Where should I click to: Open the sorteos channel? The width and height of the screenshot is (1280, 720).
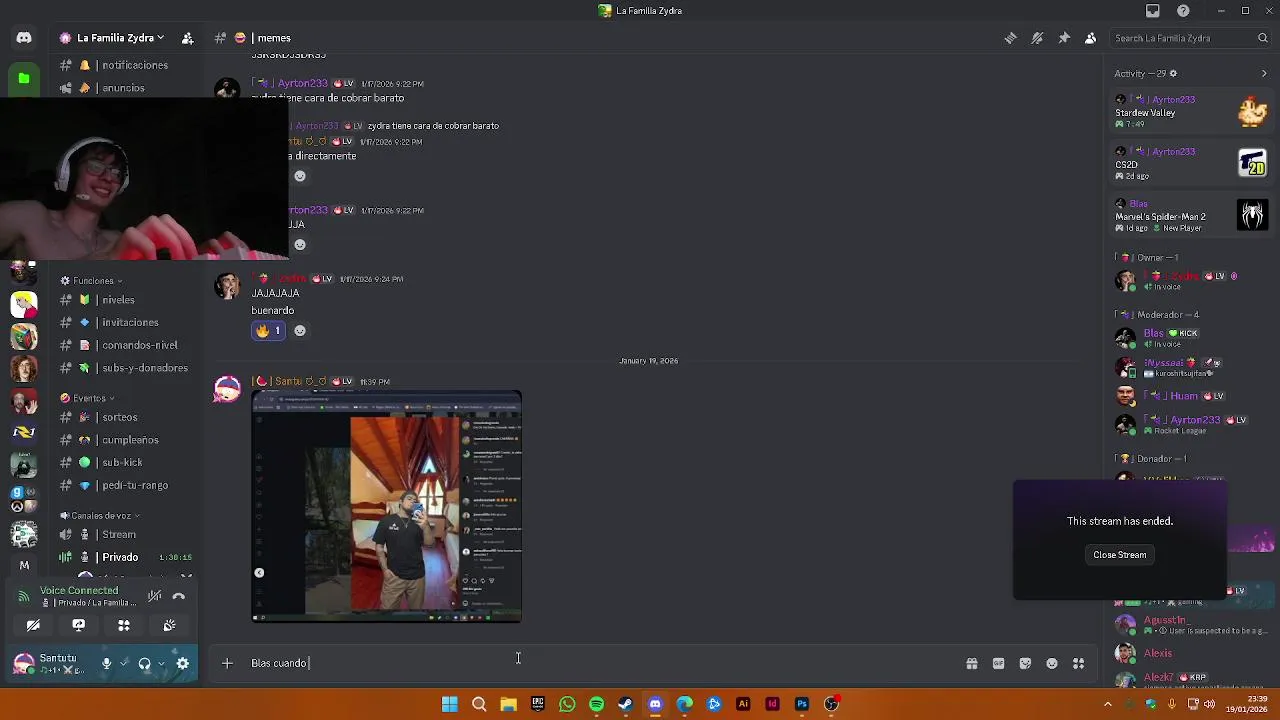tap(125, 417)
